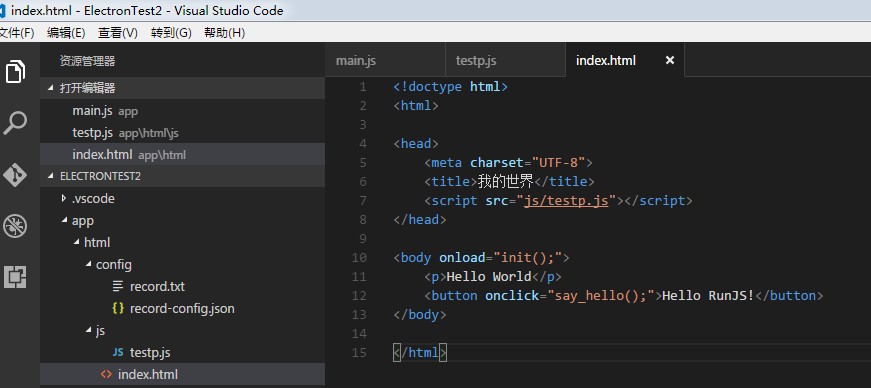Click the JSON braces icon beside record-config.json

point(118,309)
